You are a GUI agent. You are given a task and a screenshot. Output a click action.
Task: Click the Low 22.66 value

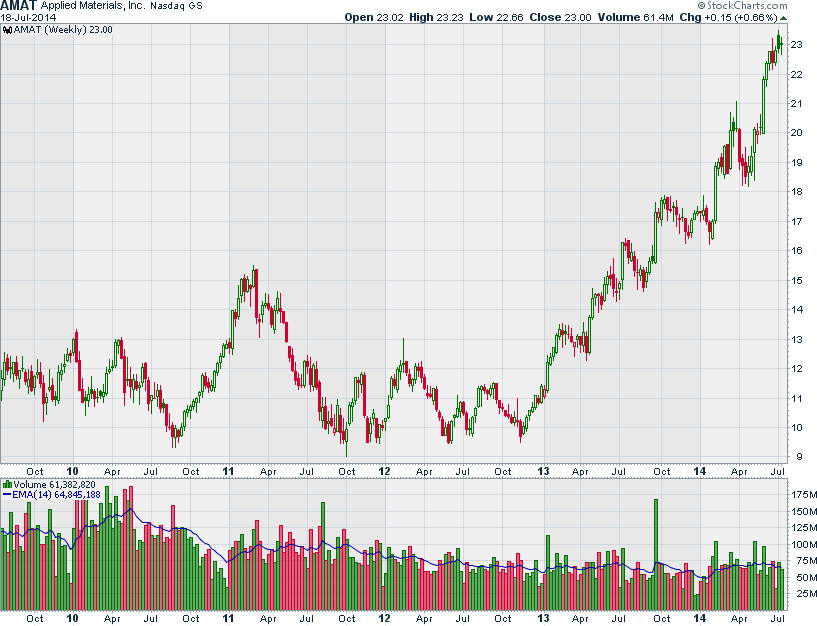click(x=496, y=17)
